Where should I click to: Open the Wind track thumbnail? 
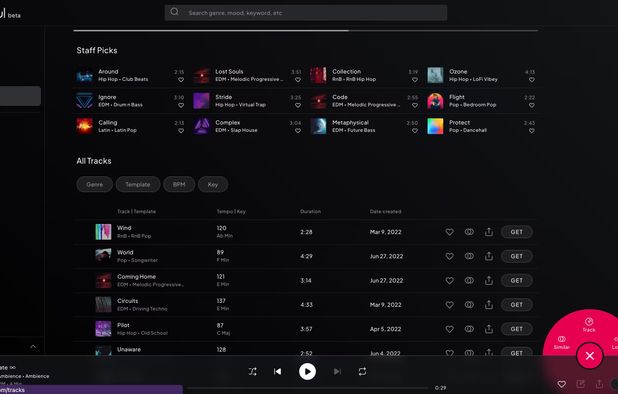[103, 232]
